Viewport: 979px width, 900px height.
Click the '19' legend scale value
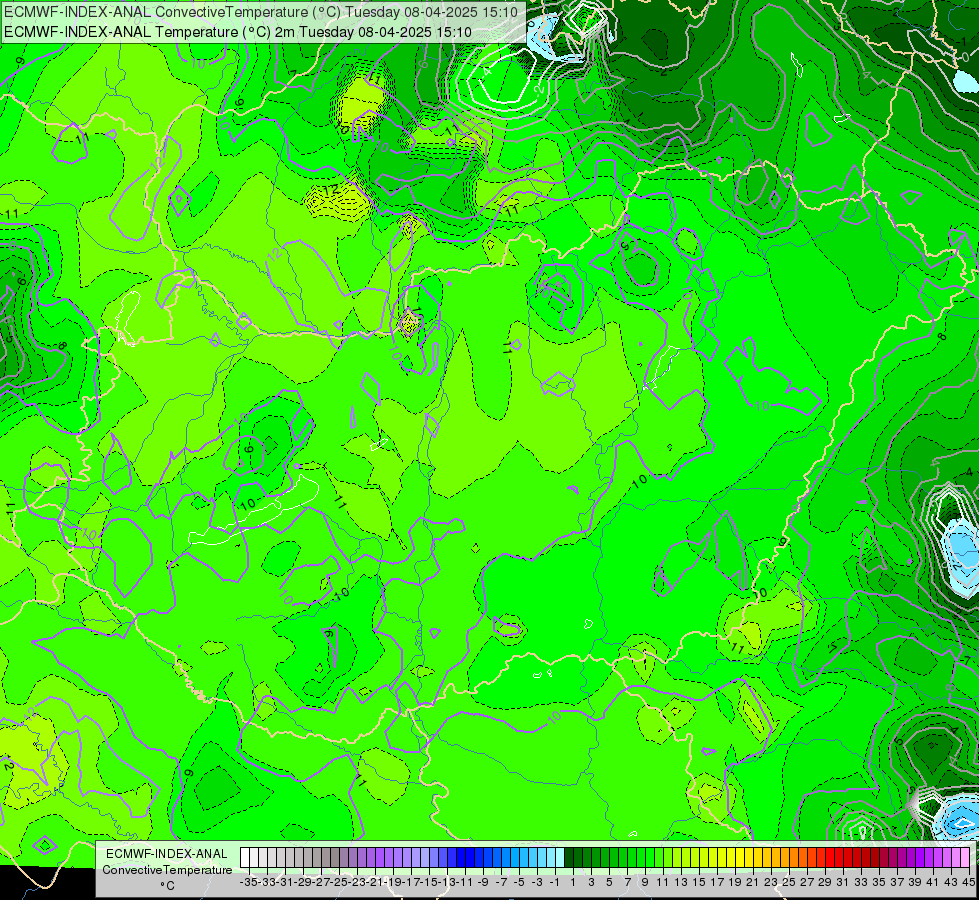pyautogui.click(x=735, y=882)
